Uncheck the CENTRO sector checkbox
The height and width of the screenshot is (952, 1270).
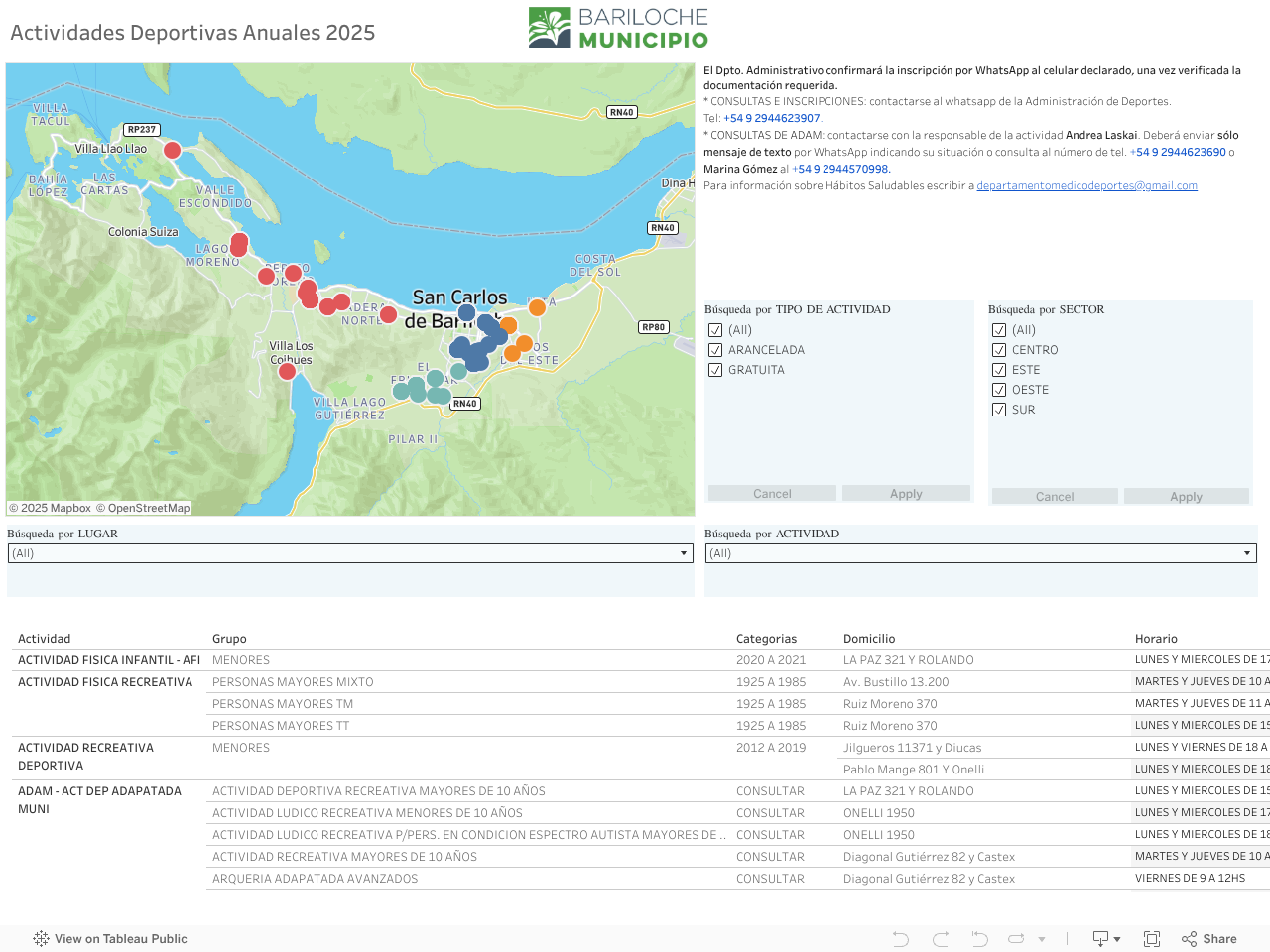(999, 350)
